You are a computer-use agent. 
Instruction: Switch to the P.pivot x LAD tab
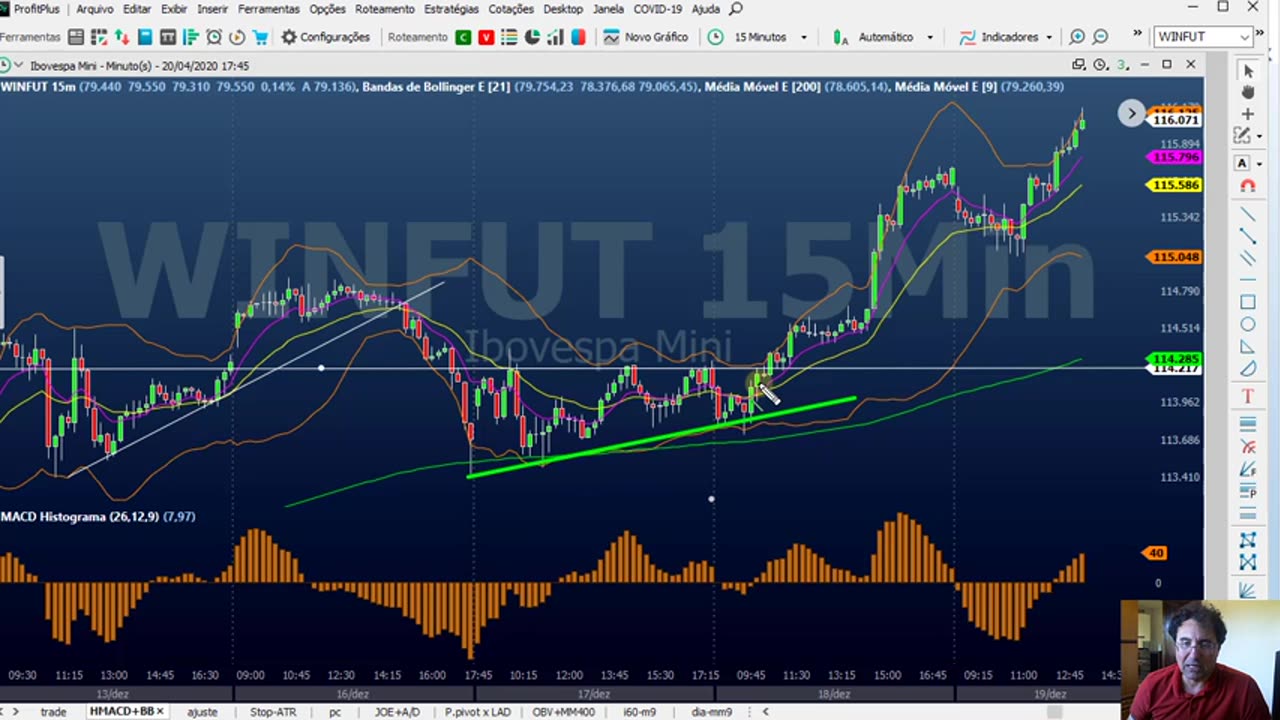pos(477,712)
